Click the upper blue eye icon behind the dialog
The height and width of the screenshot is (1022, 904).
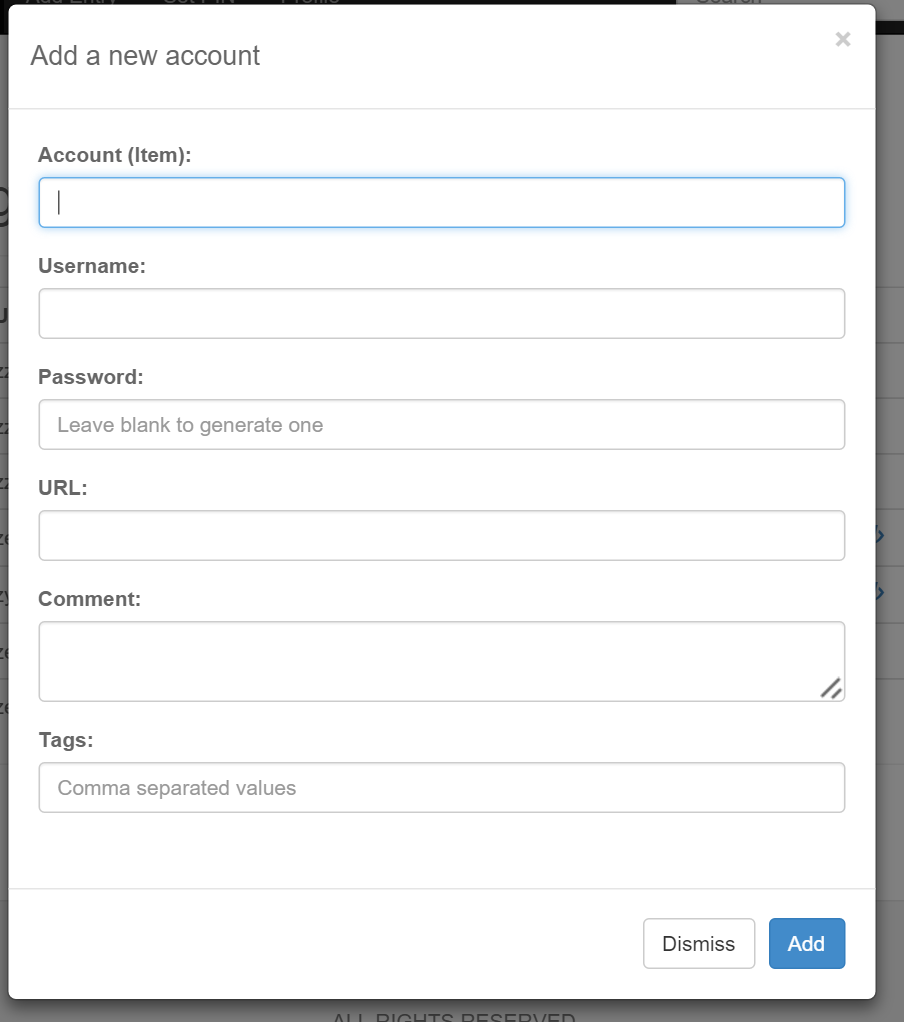coord(877,535)
